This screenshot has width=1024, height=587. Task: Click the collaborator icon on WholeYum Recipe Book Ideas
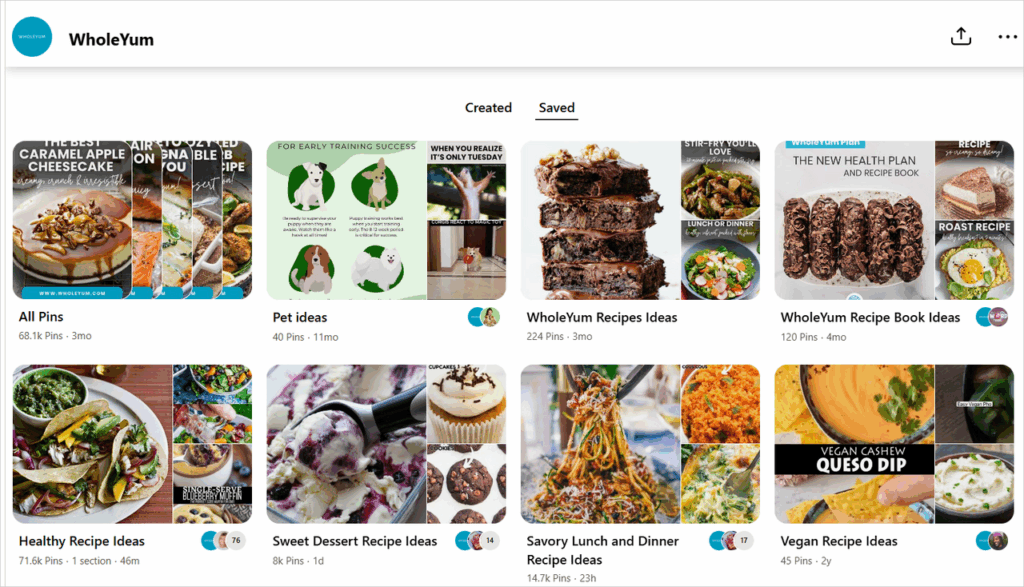pos(988,316)
